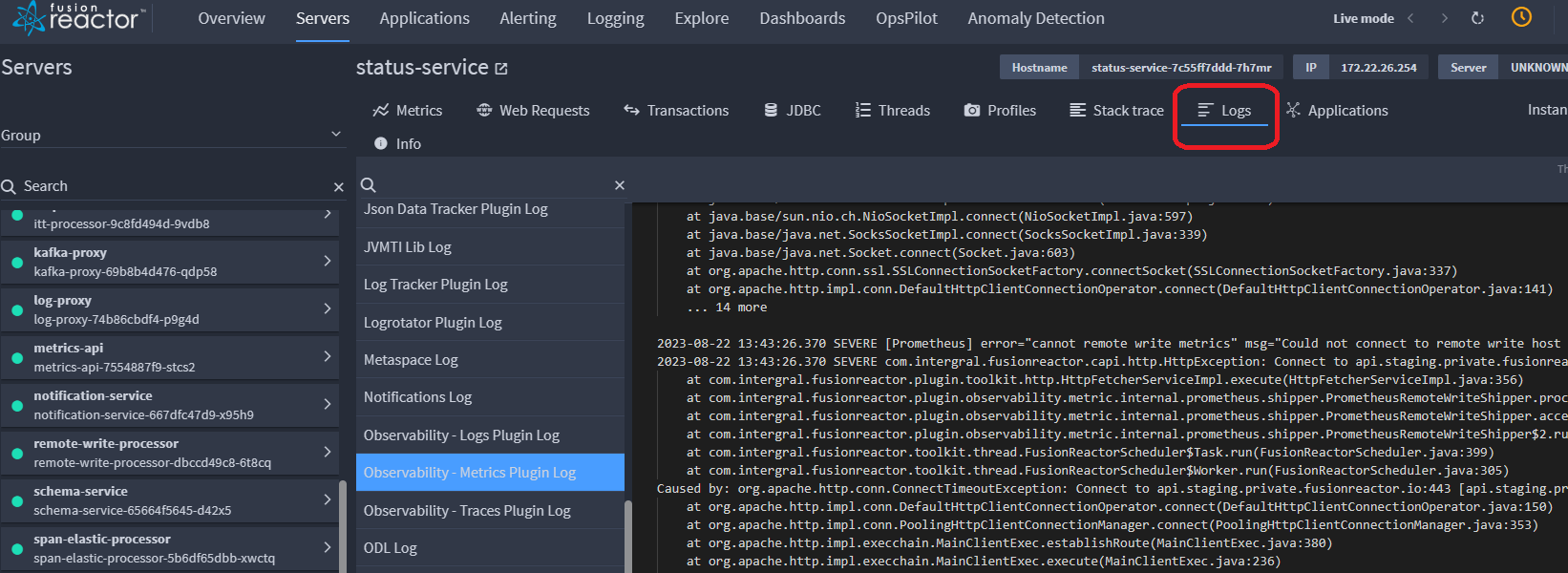The image size is (1568, 573).
Task: Expand the itt-processor server entry
Action: click(x=328, y=214)
